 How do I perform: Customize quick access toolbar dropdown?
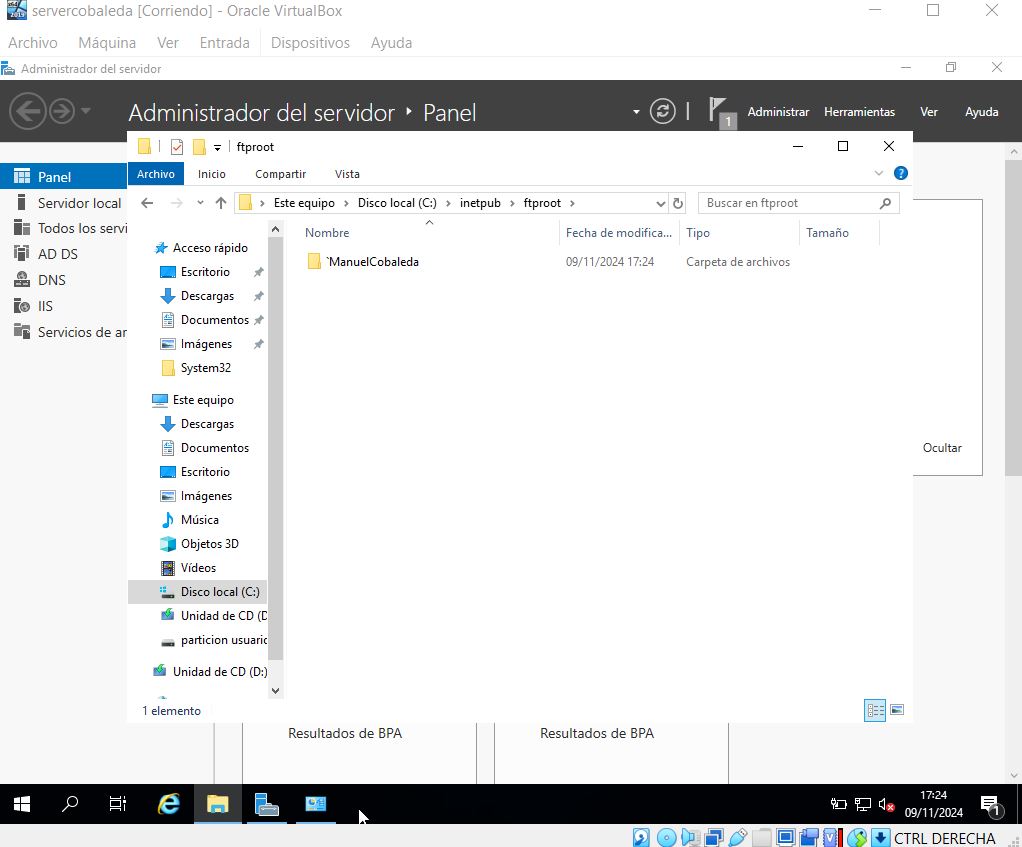(218, 147)
